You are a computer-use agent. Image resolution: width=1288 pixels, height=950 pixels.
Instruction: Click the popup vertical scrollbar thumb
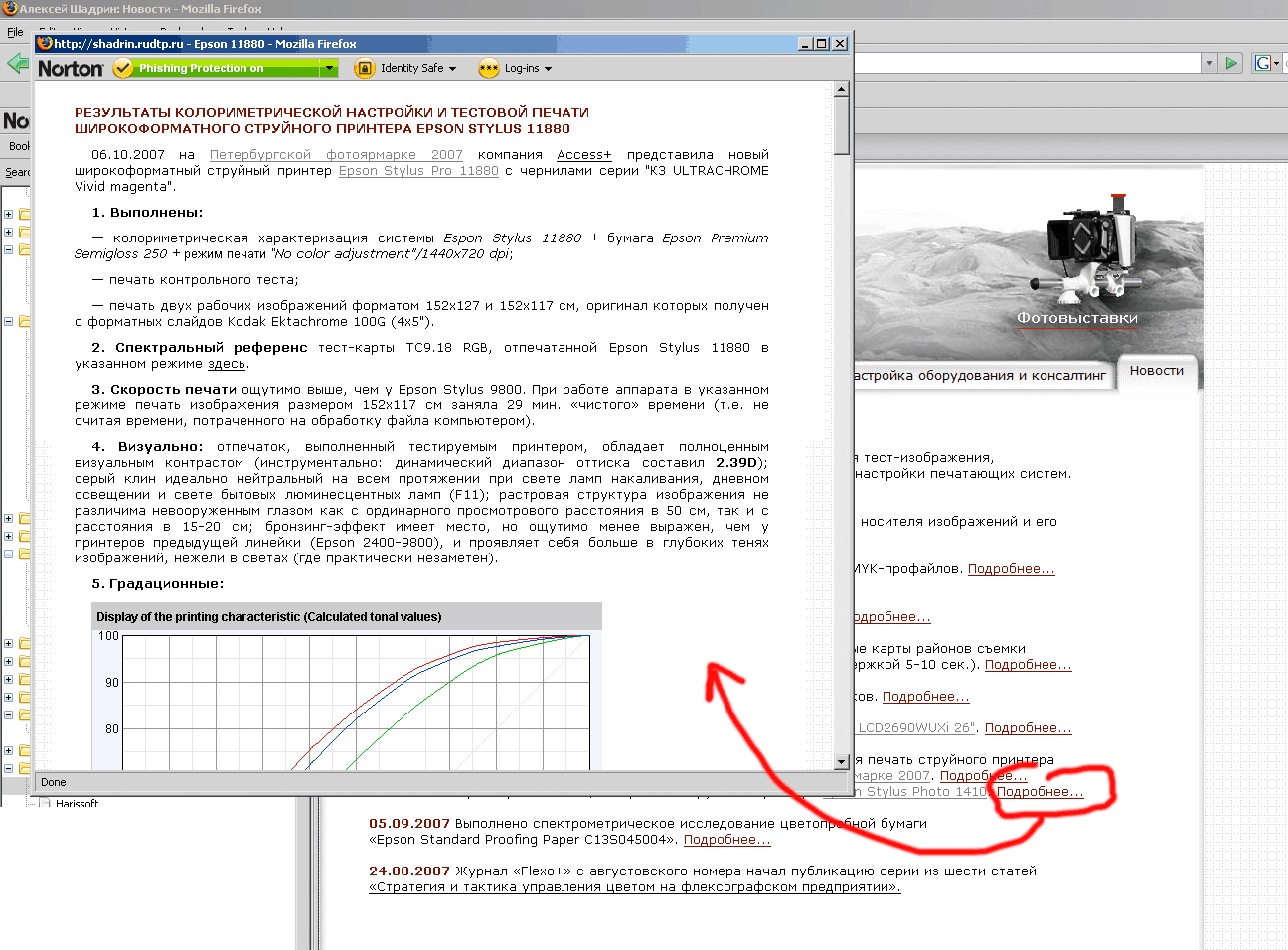(842, 126)
